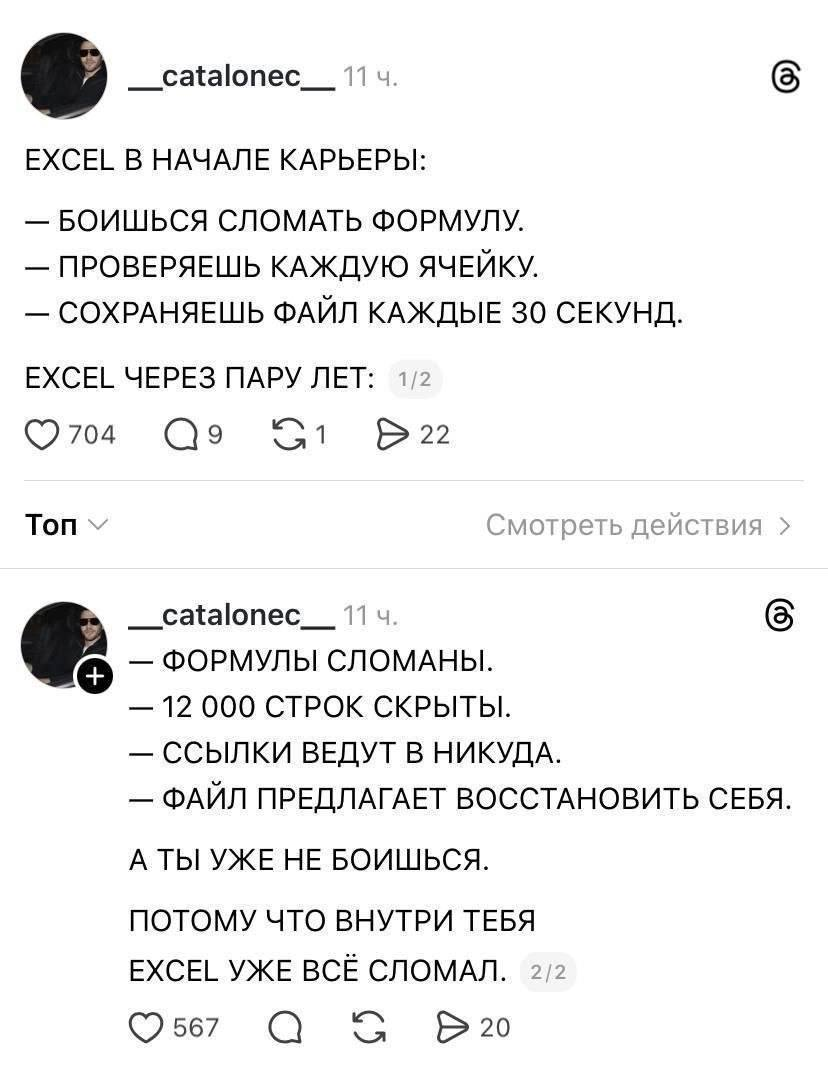
Task: Tap the chevron next to Смотреть действия
Action: (x=784, y=525)
